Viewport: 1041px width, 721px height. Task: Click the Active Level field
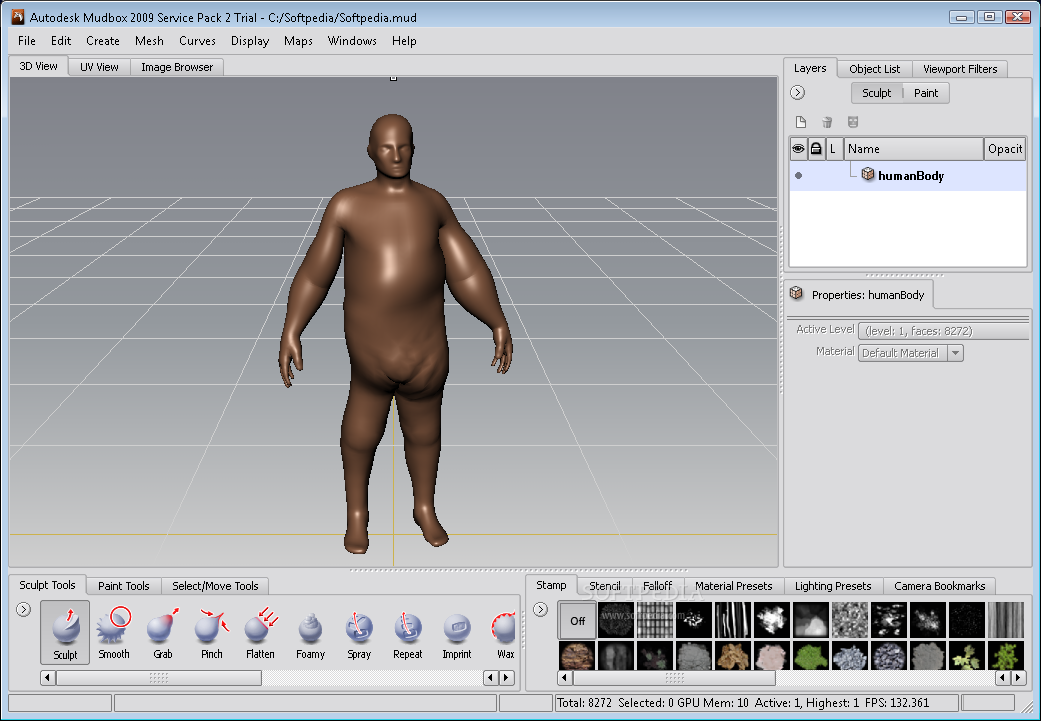click(x=943, y=331)
